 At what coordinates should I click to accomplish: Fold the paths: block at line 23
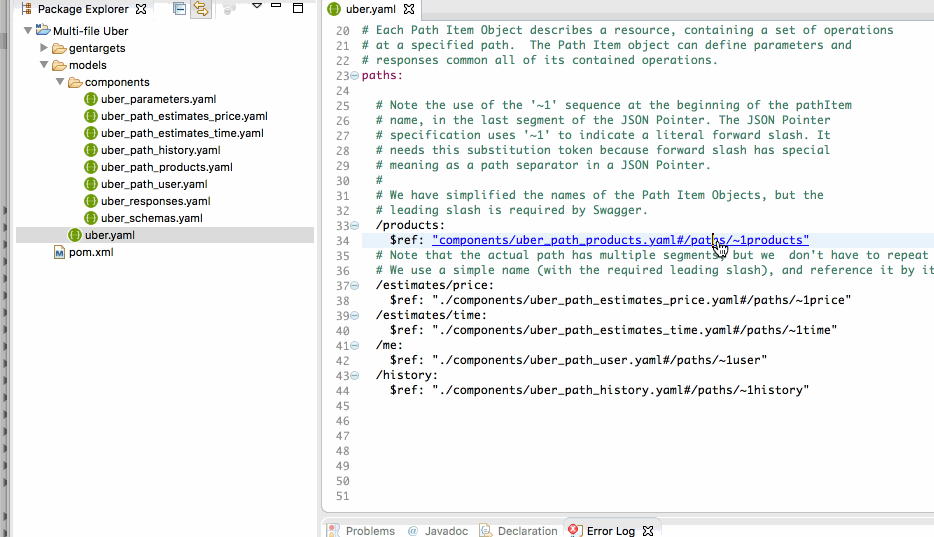(x=354, y=76)
